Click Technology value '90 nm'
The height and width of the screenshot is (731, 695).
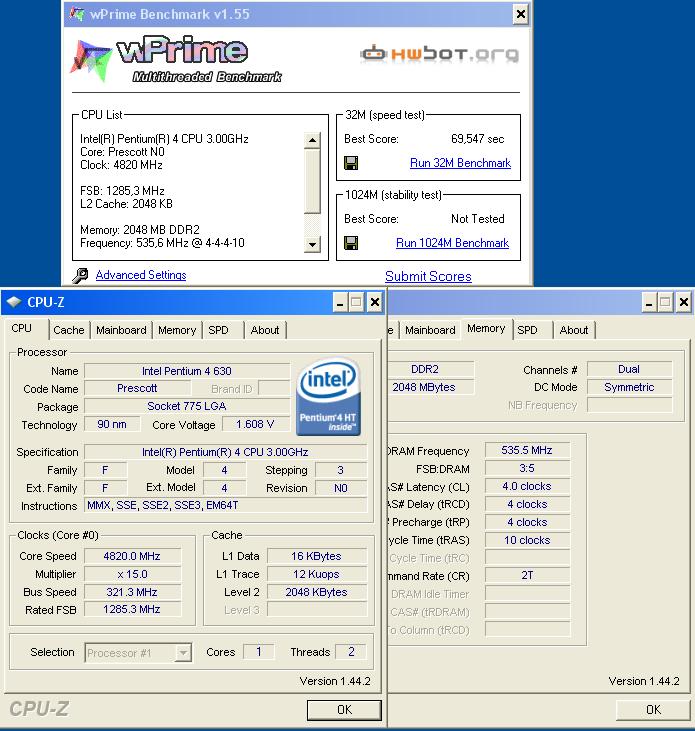[x=112, y=424]
